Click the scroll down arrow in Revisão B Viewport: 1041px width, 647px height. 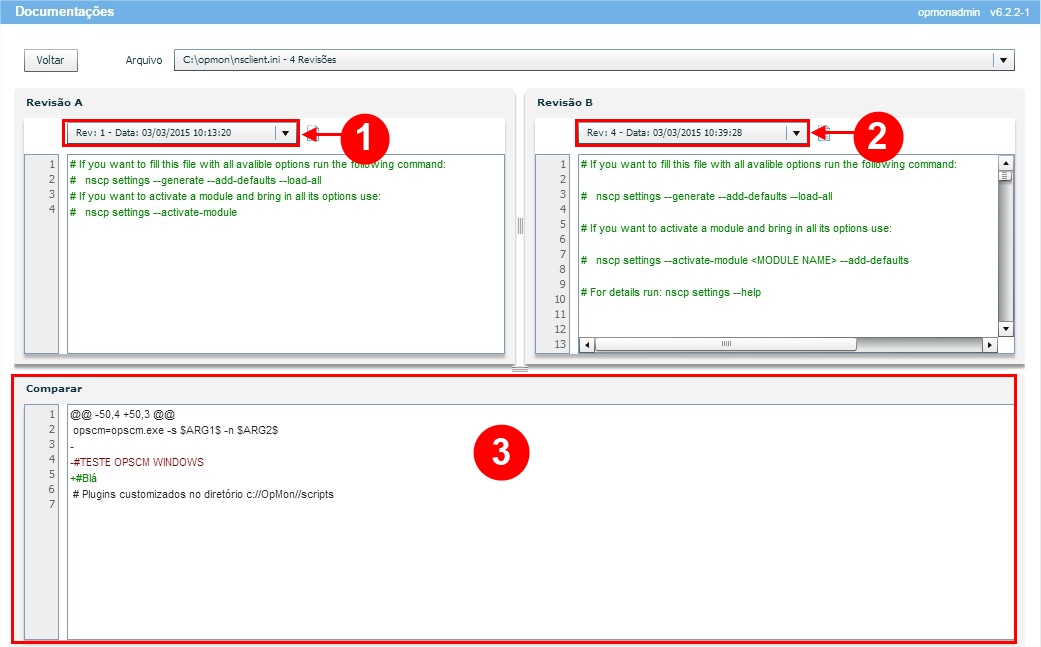pyautogui.click(x=1006, y=329)
